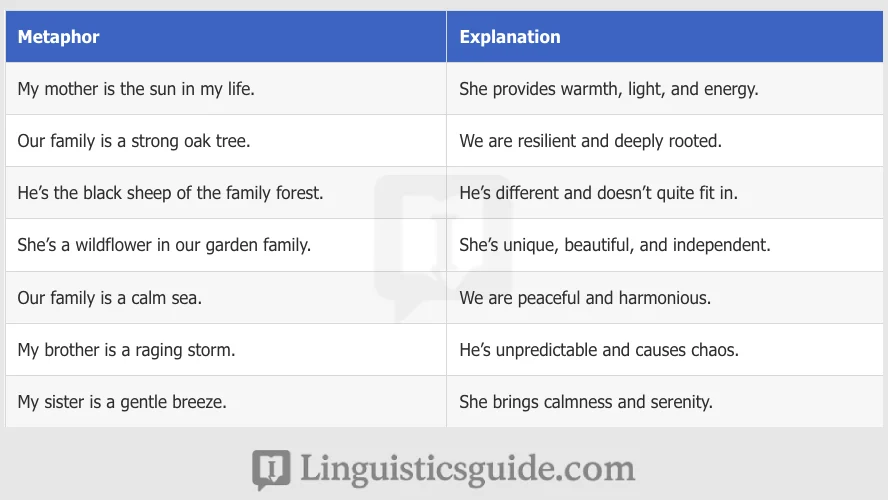Select the Explanation column header
The height and width of the screenshot is (500, 888).
pos(510,37)
